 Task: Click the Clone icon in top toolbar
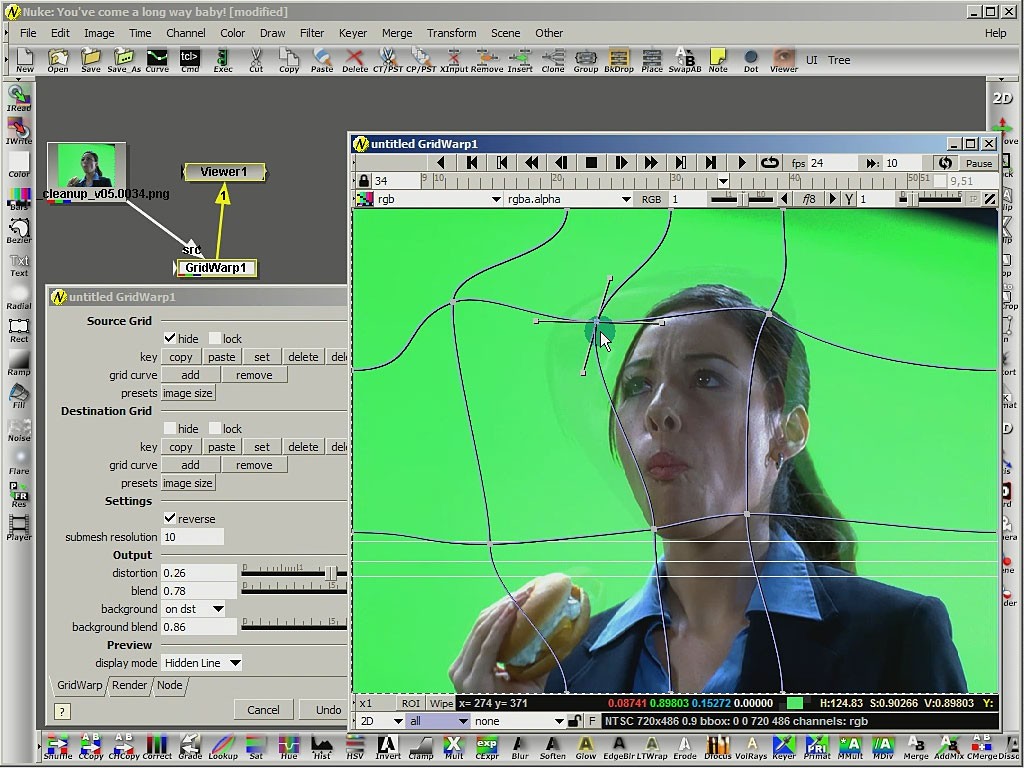(x=552, y=59)
